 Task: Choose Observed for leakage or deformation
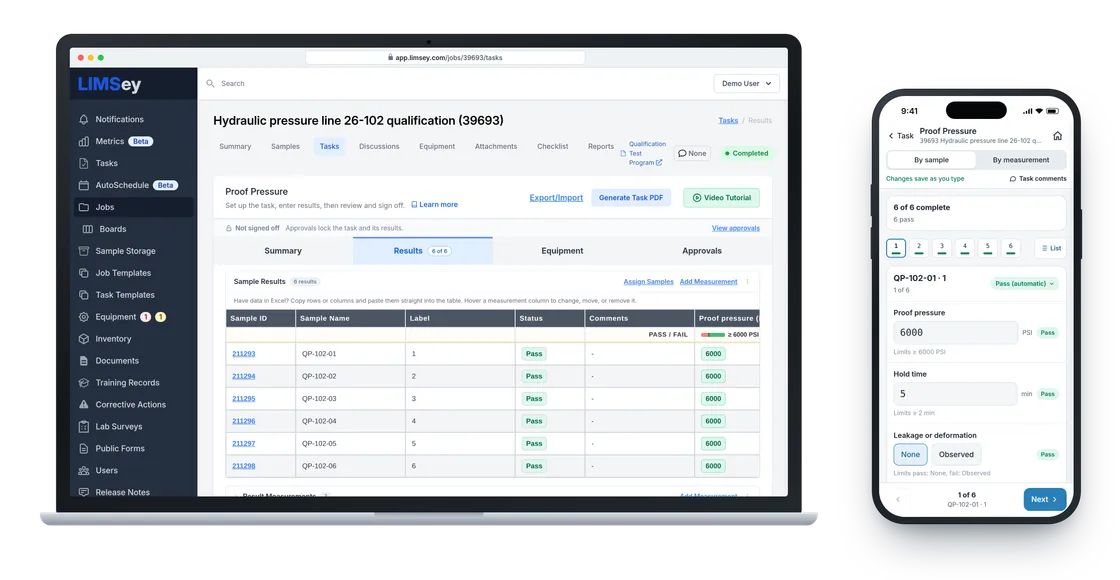(956, 454)
